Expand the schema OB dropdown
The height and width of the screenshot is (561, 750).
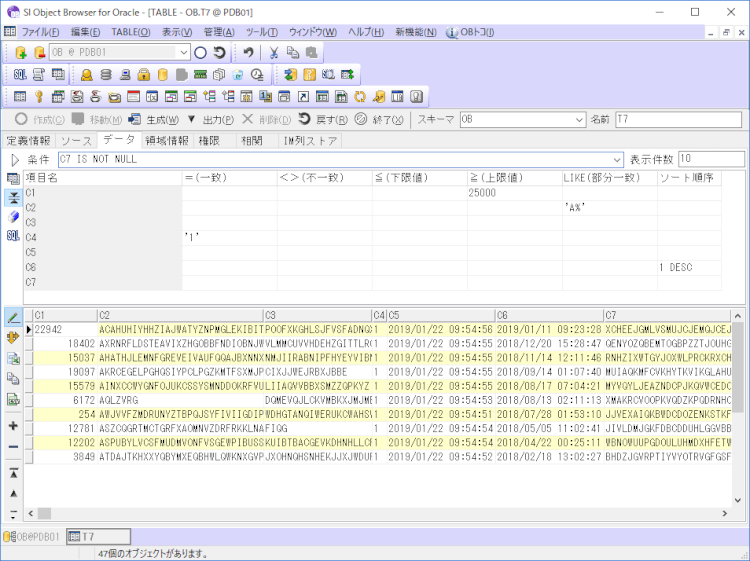click(x=578, y=120)
